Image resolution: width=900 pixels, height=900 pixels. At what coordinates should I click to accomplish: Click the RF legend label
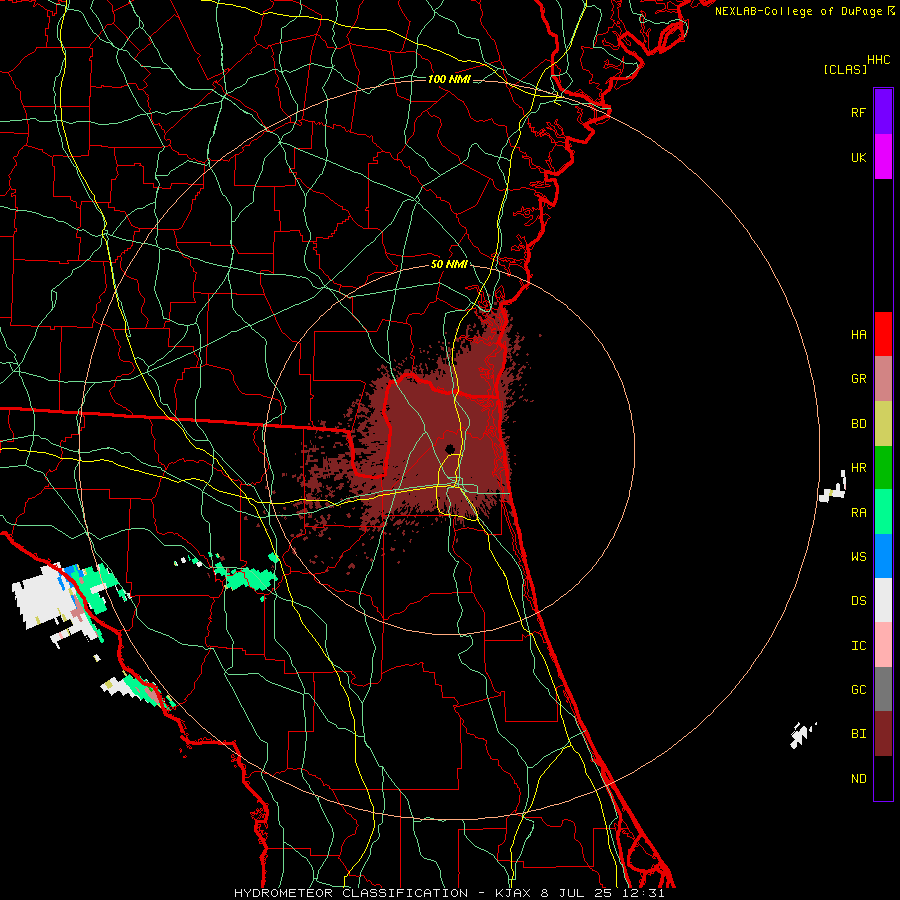point(859,112)
